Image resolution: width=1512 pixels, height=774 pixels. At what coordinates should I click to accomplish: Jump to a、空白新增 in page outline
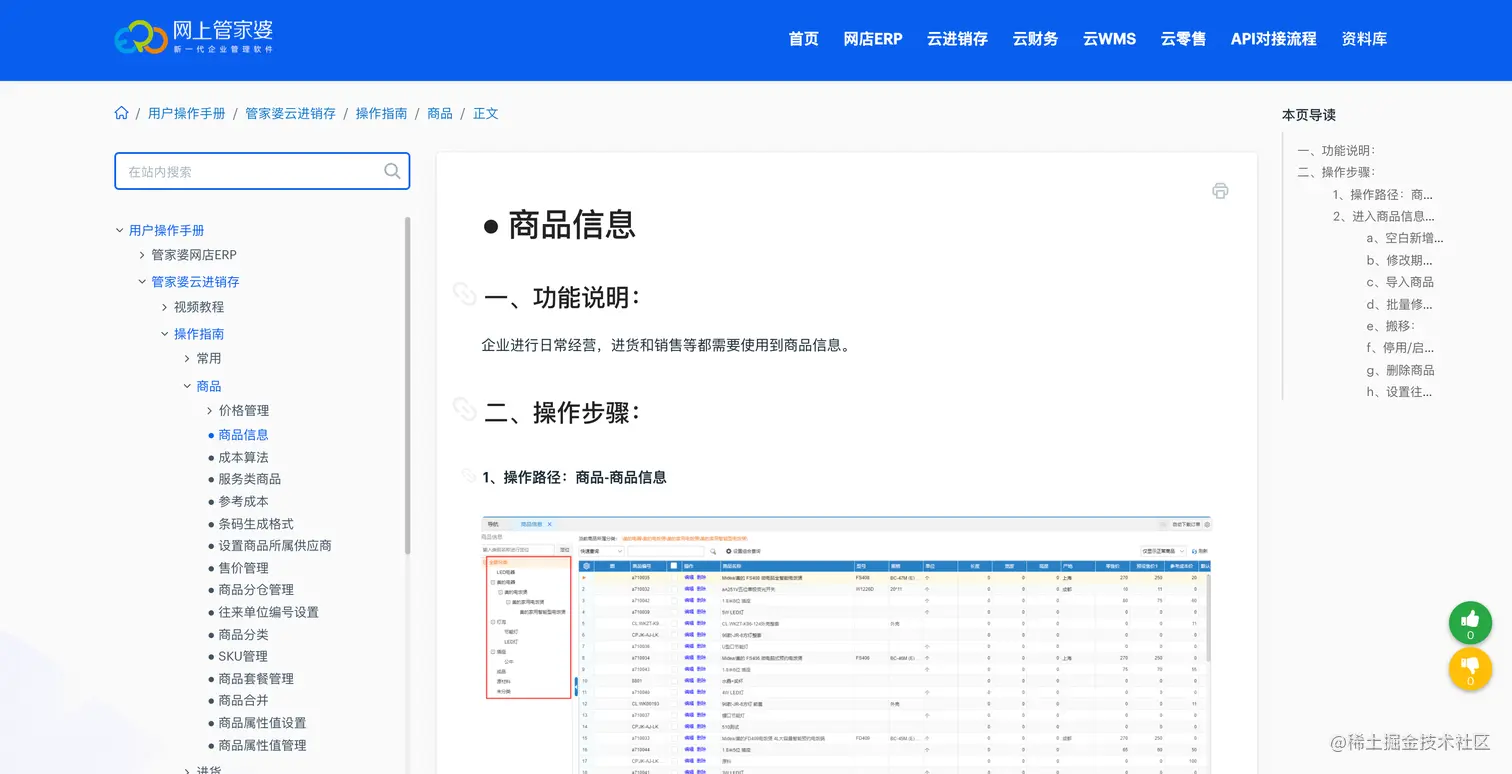(x=1405, y=238)
